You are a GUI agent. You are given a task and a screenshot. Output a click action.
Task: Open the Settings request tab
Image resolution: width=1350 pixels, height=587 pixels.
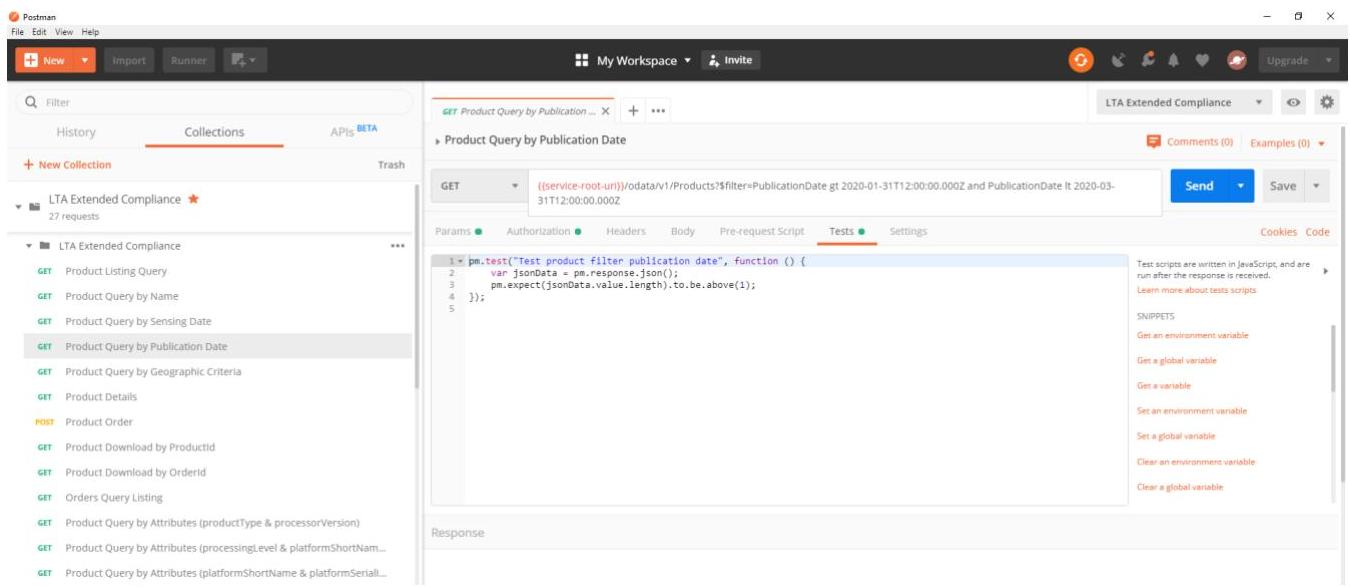point(908,231)
